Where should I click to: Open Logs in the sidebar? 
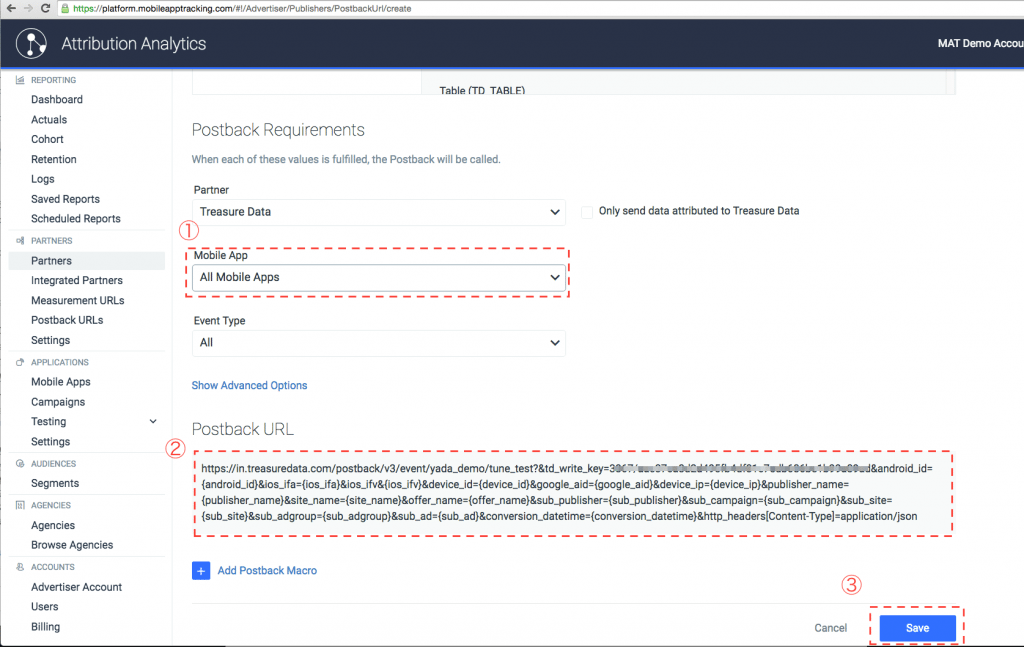click(x=42, y=179)
